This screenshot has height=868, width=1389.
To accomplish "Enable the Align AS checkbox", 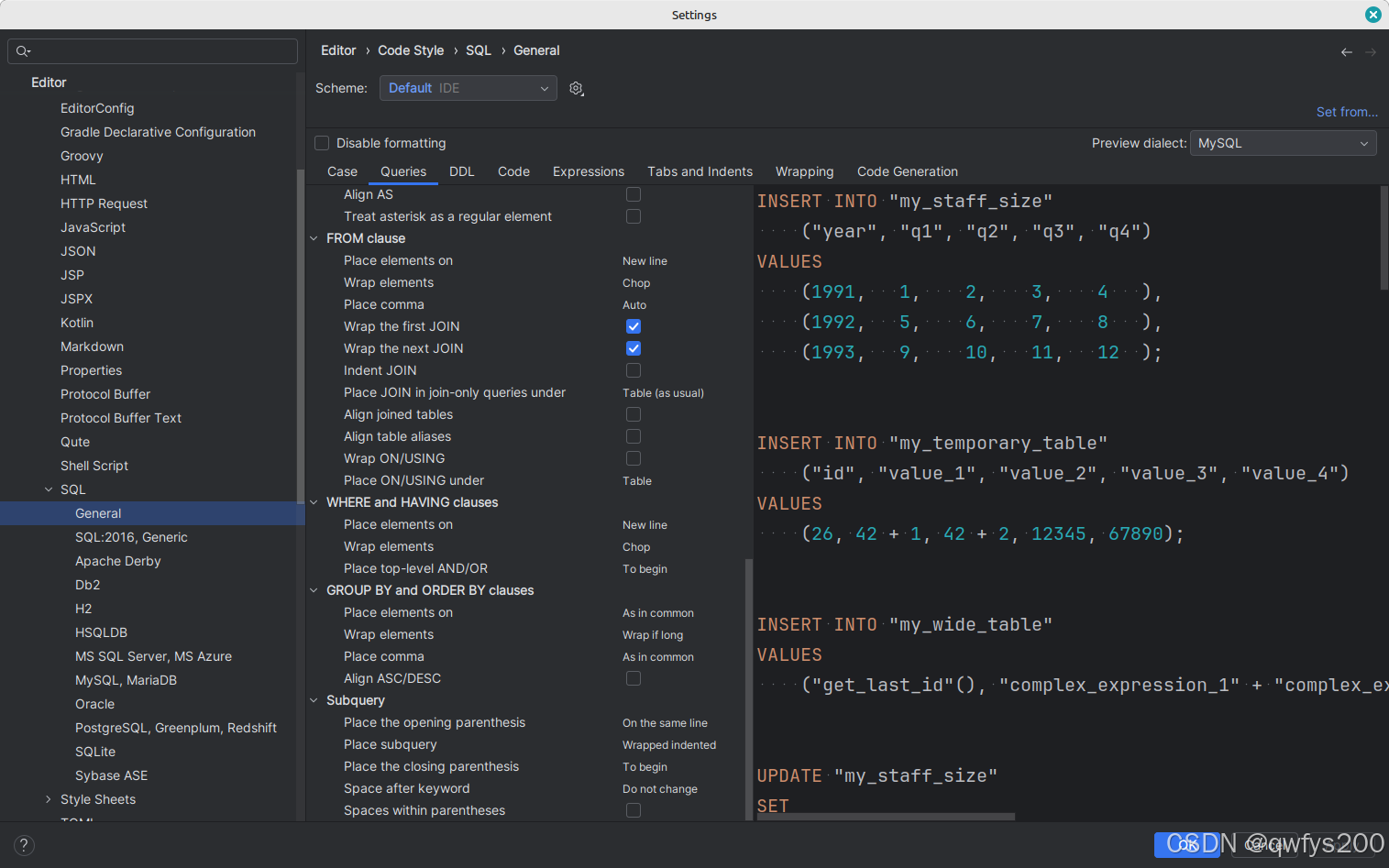I will coord(634,194).
